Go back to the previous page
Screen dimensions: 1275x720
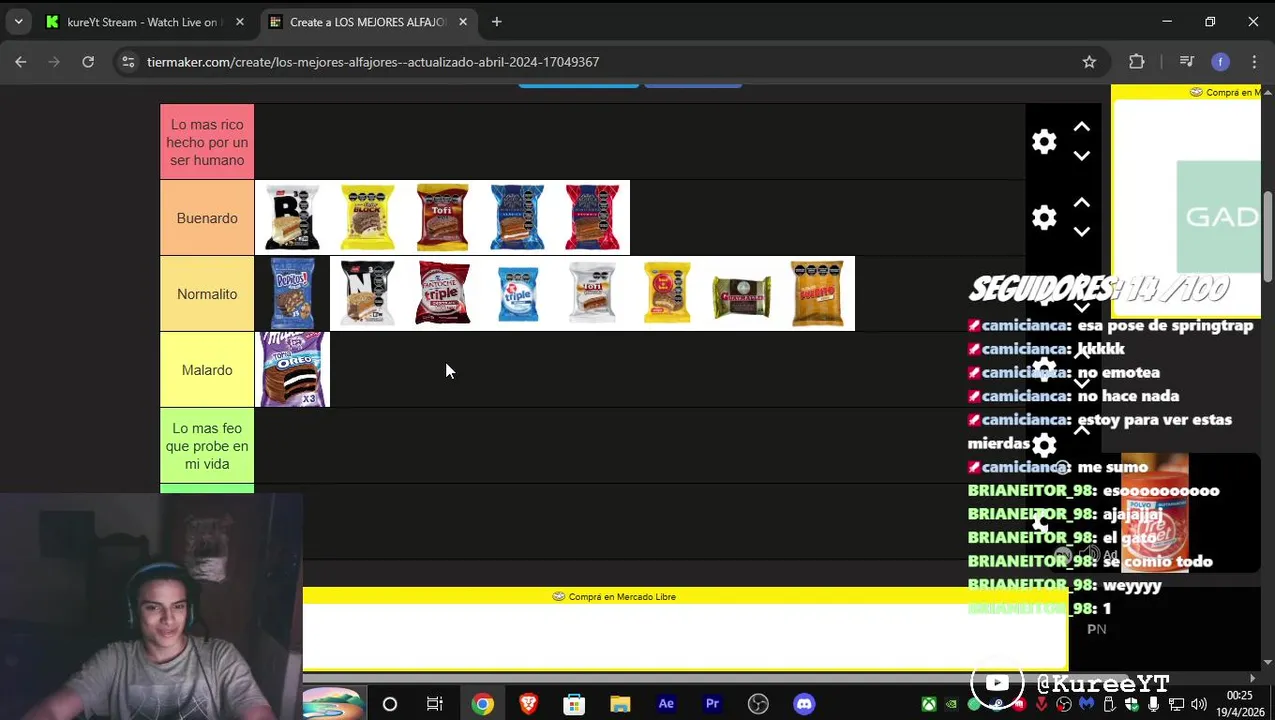[21, 62]
